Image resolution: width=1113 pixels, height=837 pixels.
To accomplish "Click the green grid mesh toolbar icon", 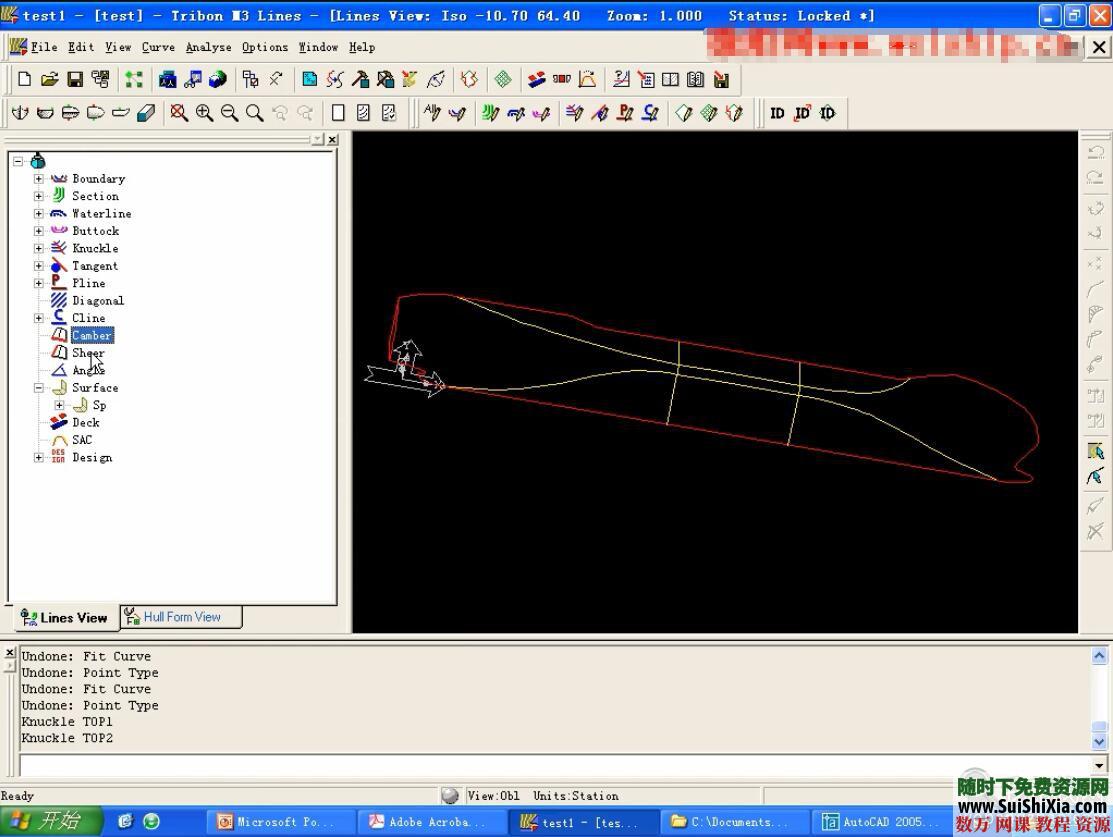I will click(x=503, y=79).
